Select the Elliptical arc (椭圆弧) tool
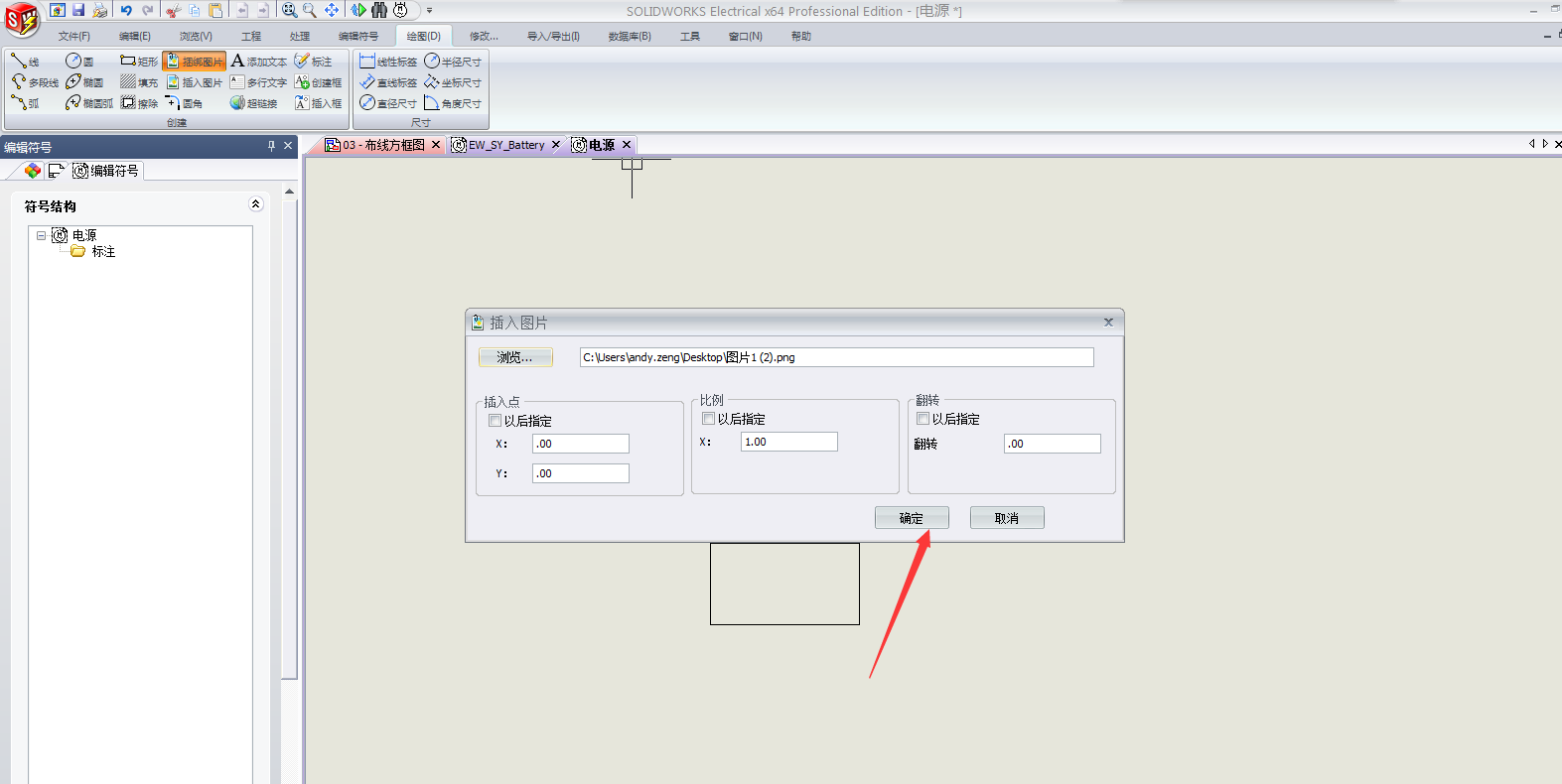 click(x=89, y=103)
